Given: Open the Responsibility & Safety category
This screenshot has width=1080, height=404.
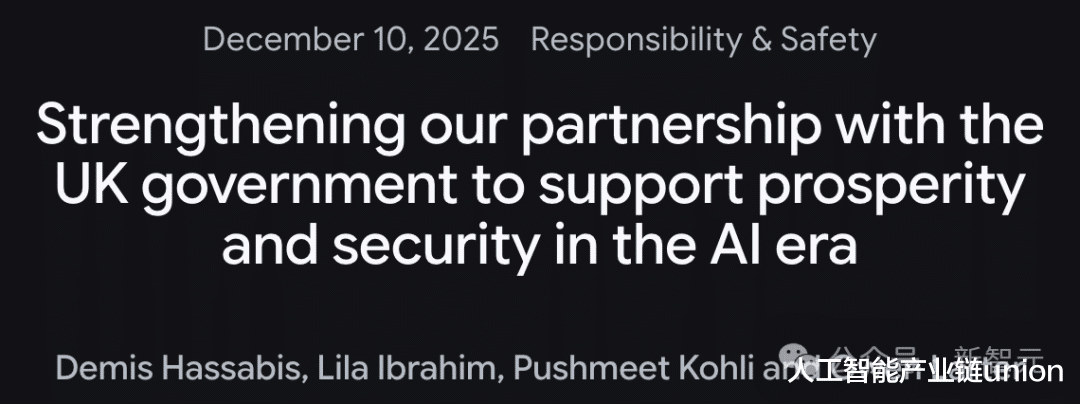Looking at the screenshot, I should point(703,40).
